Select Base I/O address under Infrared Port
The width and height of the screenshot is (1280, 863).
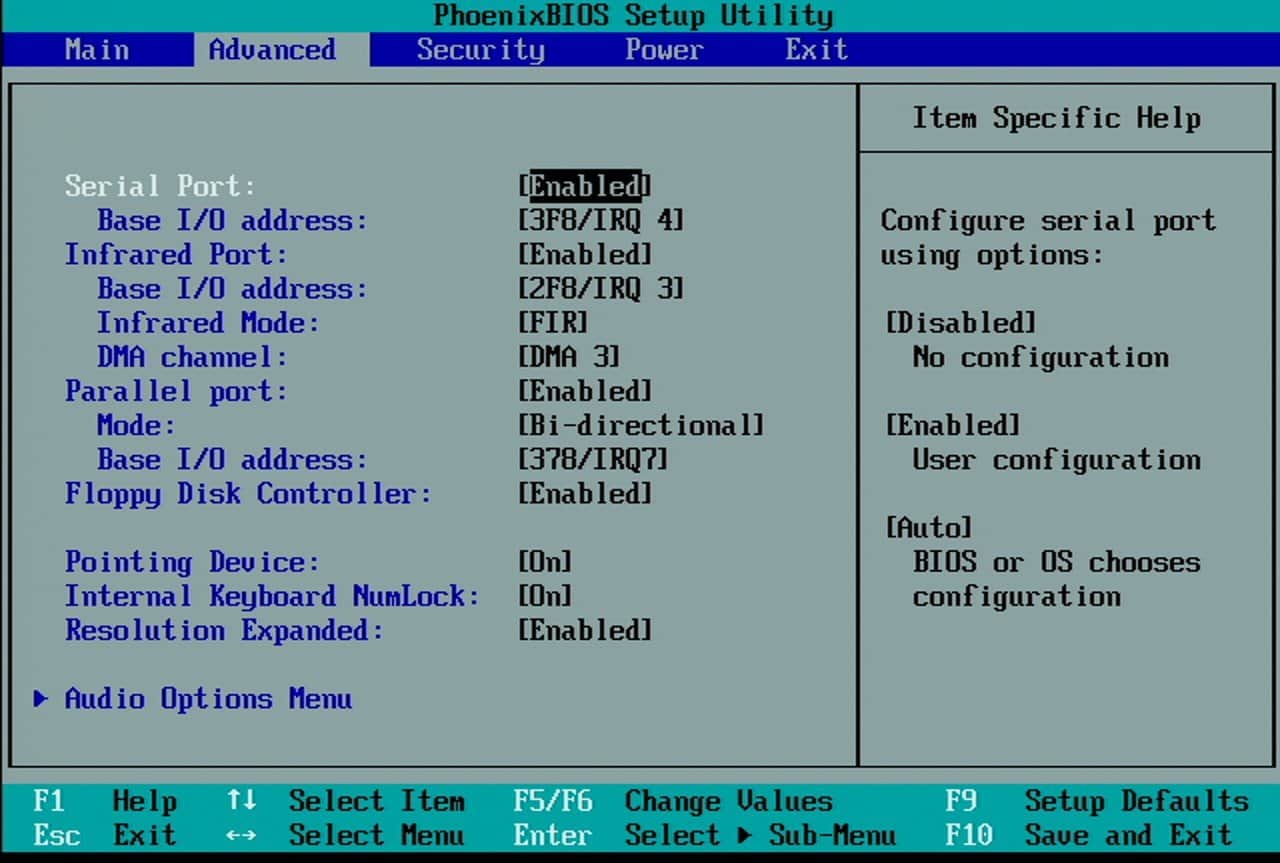tap(232, 288)
